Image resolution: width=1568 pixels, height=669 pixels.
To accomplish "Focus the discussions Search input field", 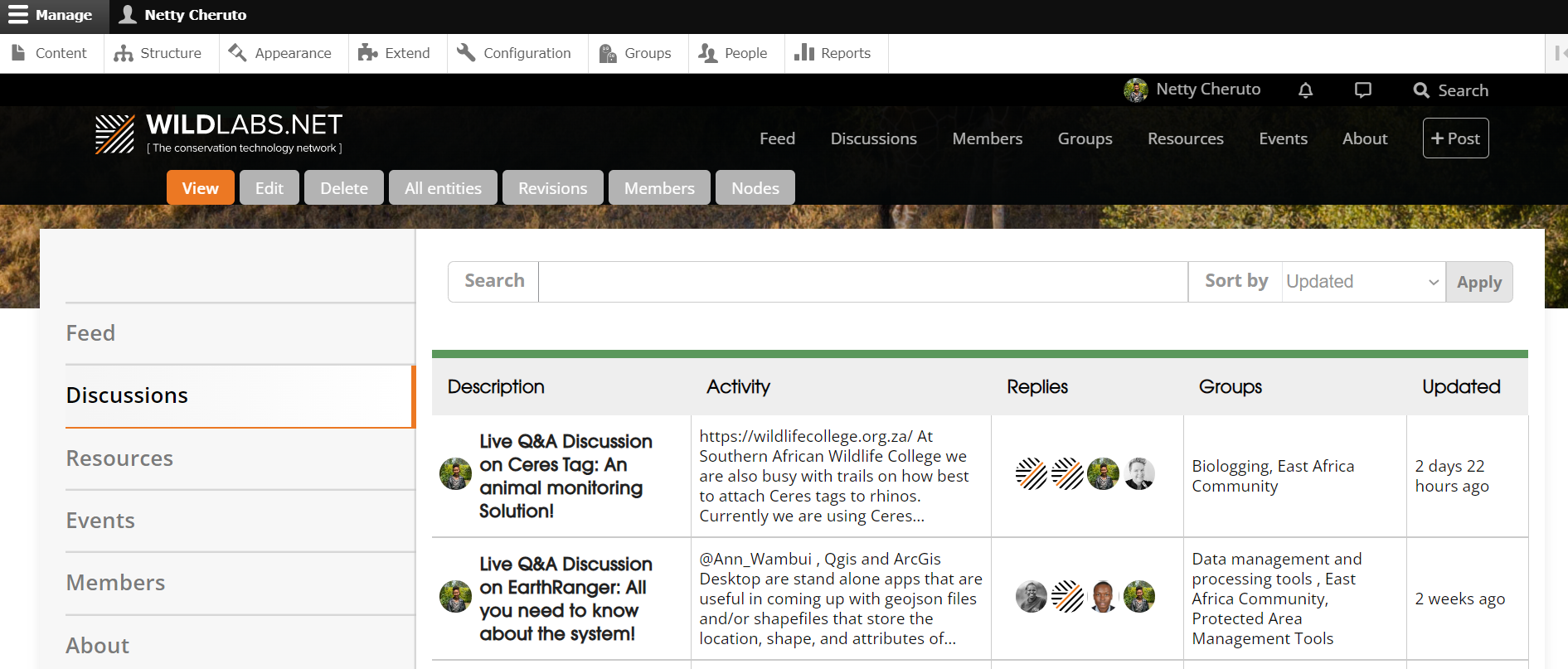I will [x=862, y=282].
